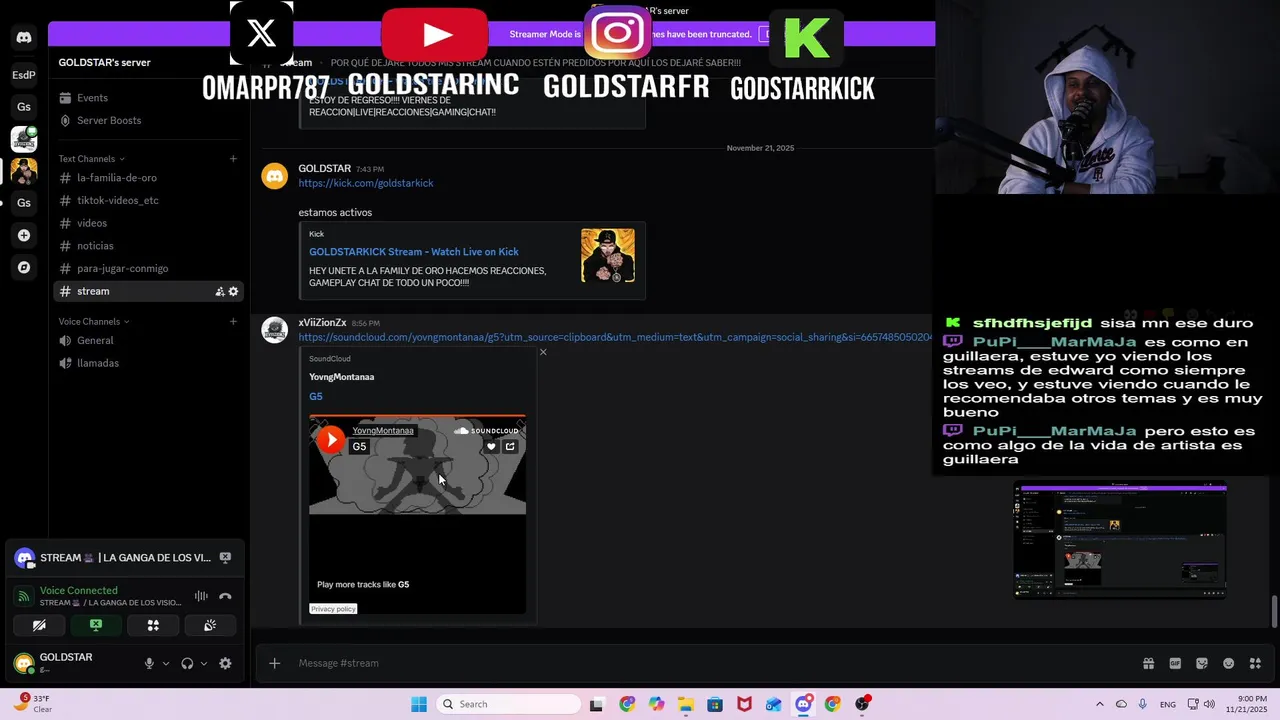
Task: Open File Explorer from taskbar
Action: tap(685, 704)
